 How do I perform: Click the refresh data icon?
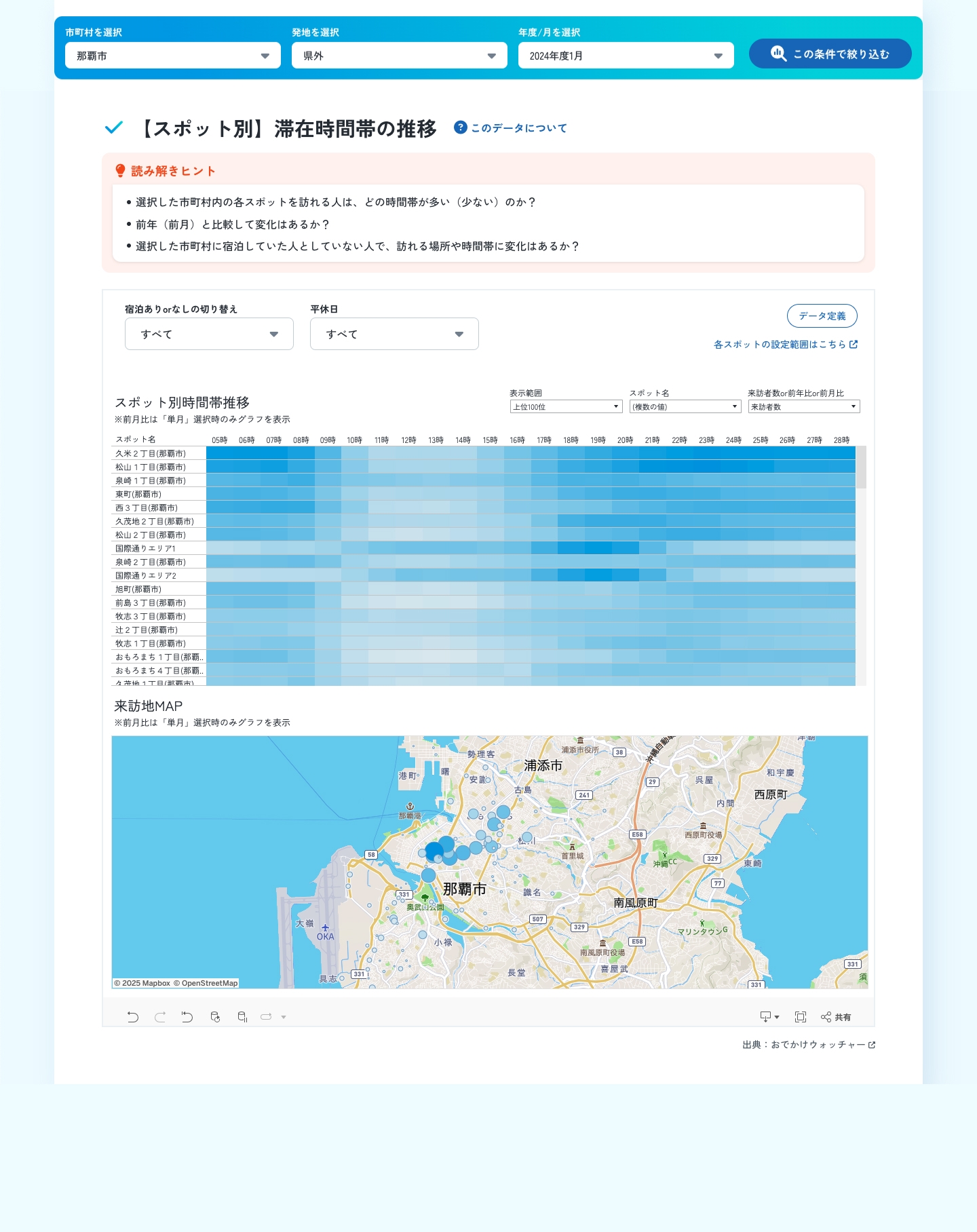coord(215,1016)
